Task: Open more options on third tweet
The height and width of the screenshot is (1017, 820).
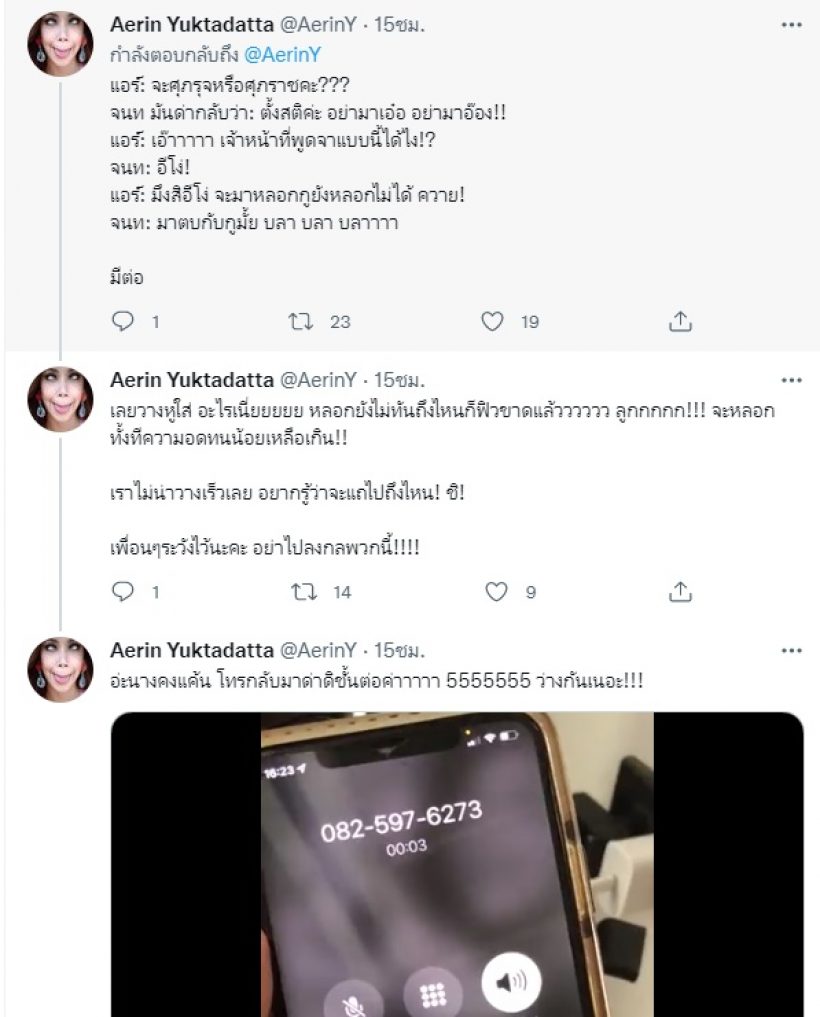Action: [x=791, y=650]
